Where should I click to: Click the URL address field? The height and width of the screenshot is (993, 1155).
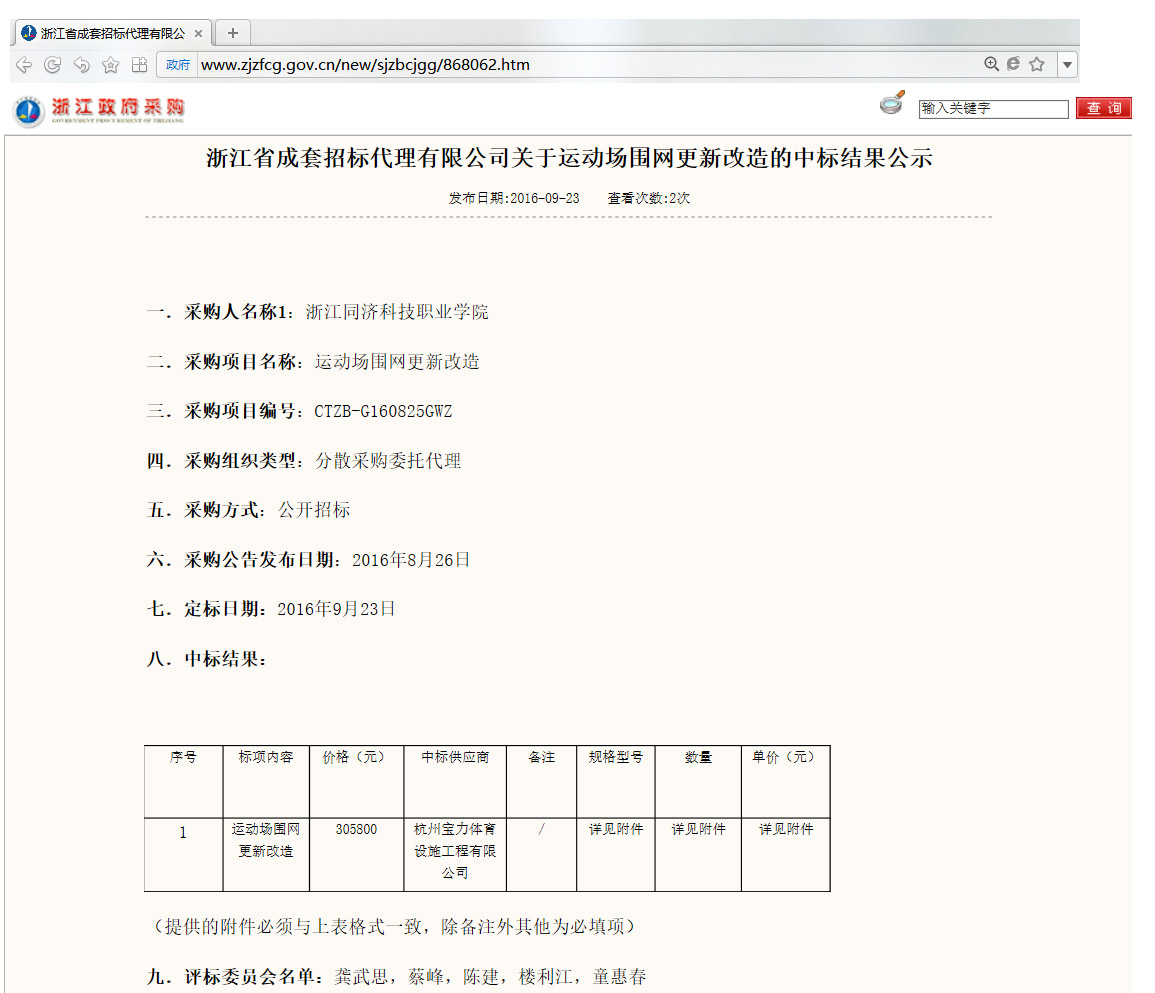[580, 65]
